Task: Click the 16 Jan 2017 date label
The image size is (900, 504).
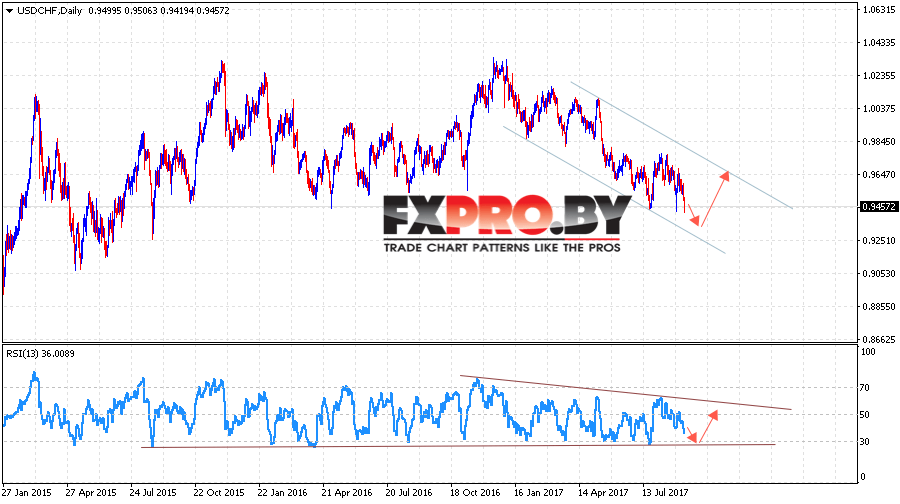Action: [x=538, y=493]
